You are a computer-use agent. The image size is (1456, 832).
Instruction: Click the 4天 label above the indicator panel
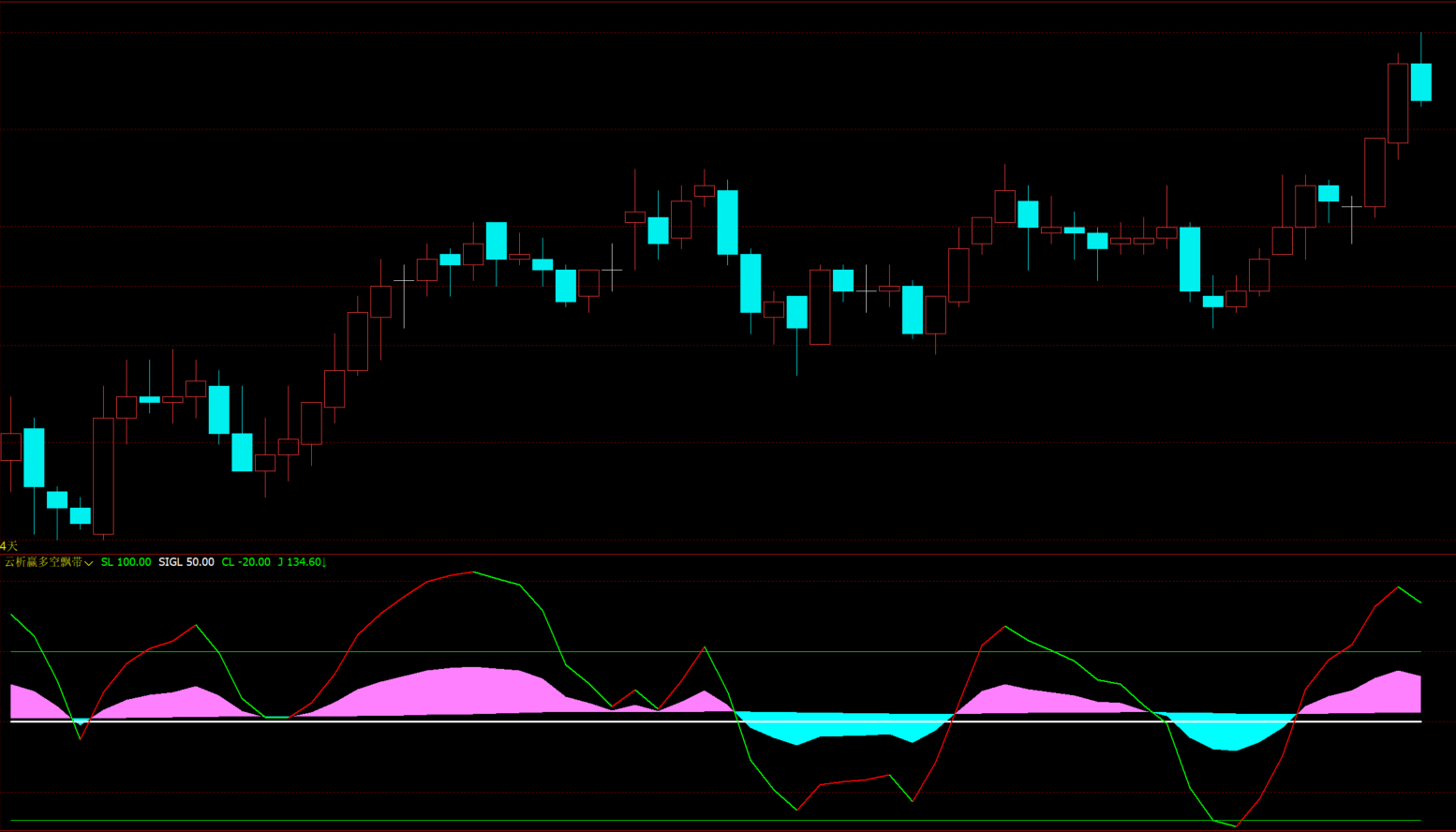click(x=8, y=545)
